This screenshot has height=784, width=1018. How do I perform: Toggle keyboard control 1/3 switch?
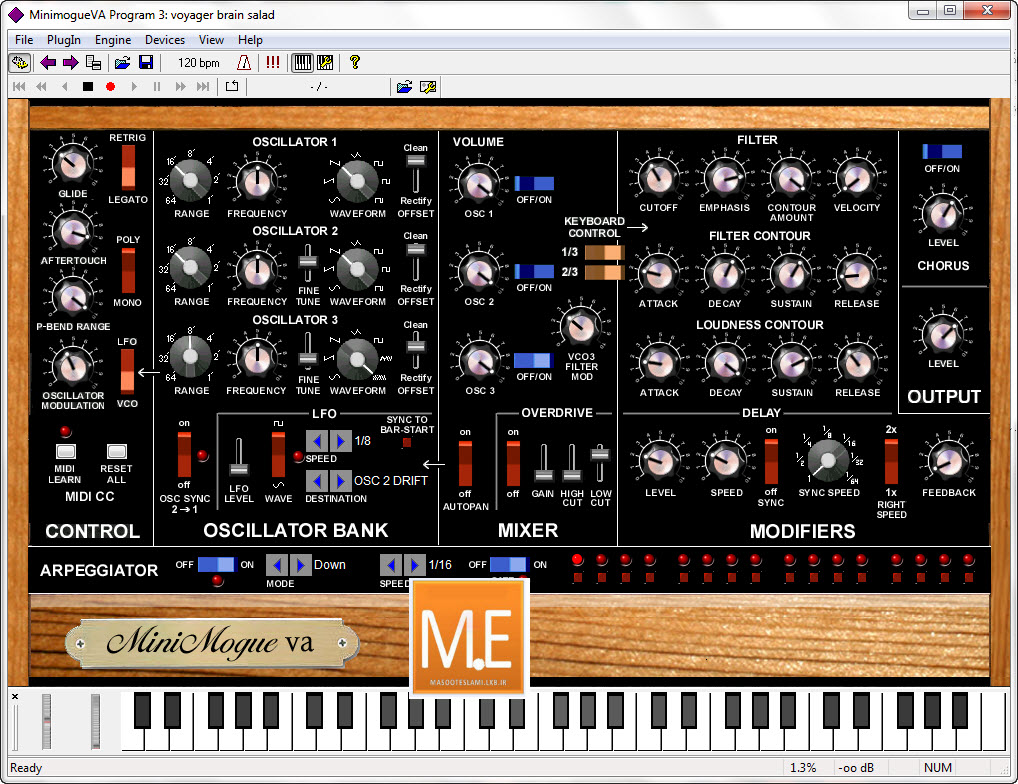click(604, 252)
